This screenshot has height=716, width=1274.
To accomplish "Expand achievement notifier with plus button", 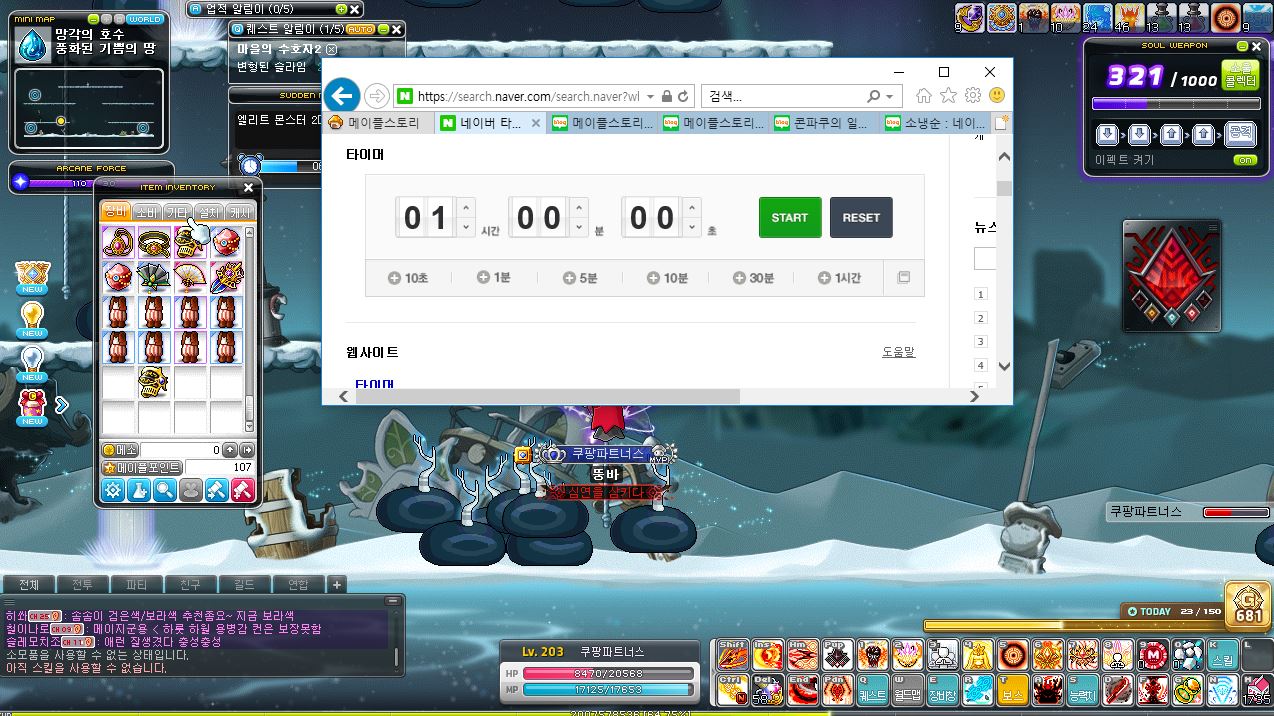I will point(341,9).
